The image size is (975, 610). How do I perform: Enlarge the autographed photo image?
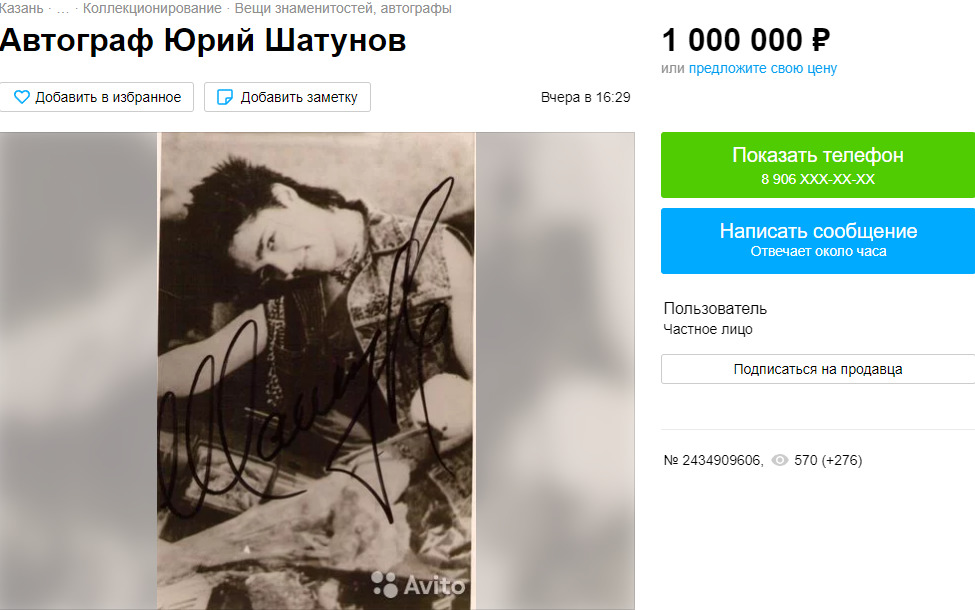[x=316, y=371]
